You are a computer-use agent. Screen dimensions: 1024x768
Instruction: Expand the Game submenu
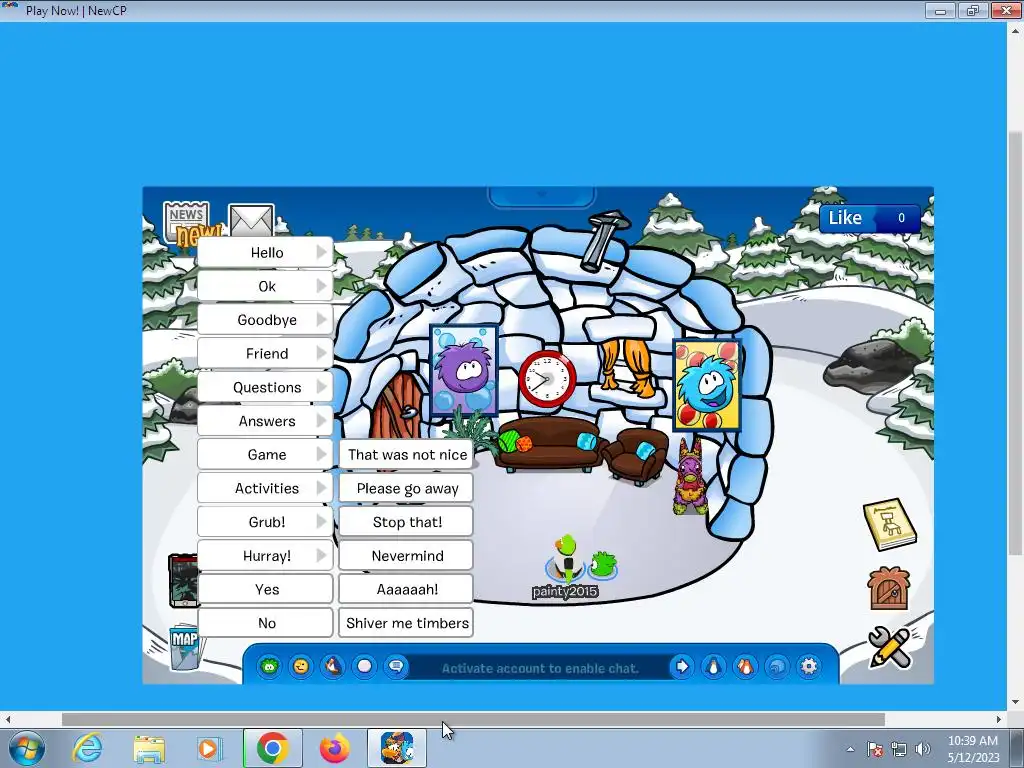point(265,455)
